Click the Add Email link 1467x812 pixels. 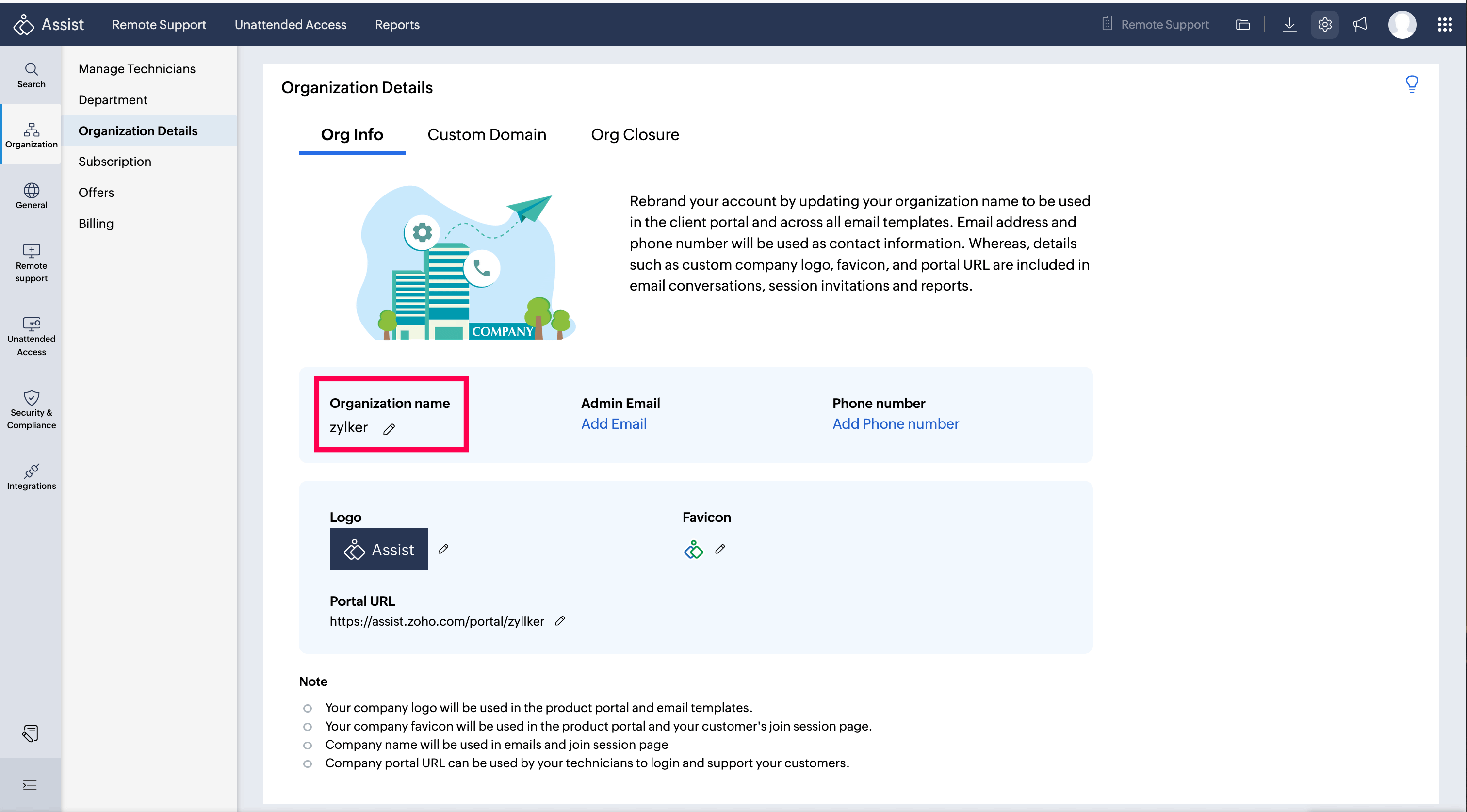pos(613,423)
